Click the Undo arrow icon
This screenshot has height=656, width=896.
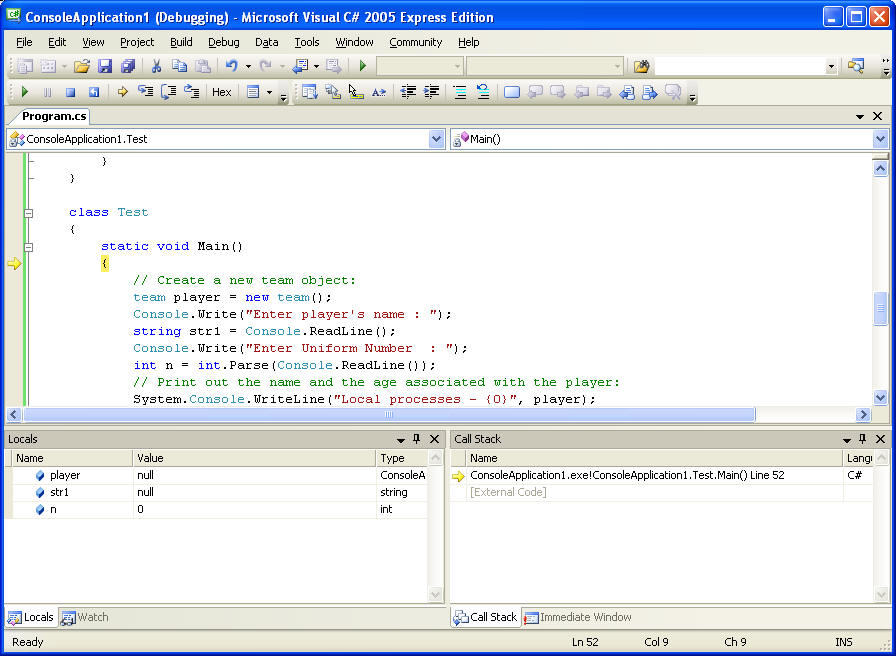(231, 66)
